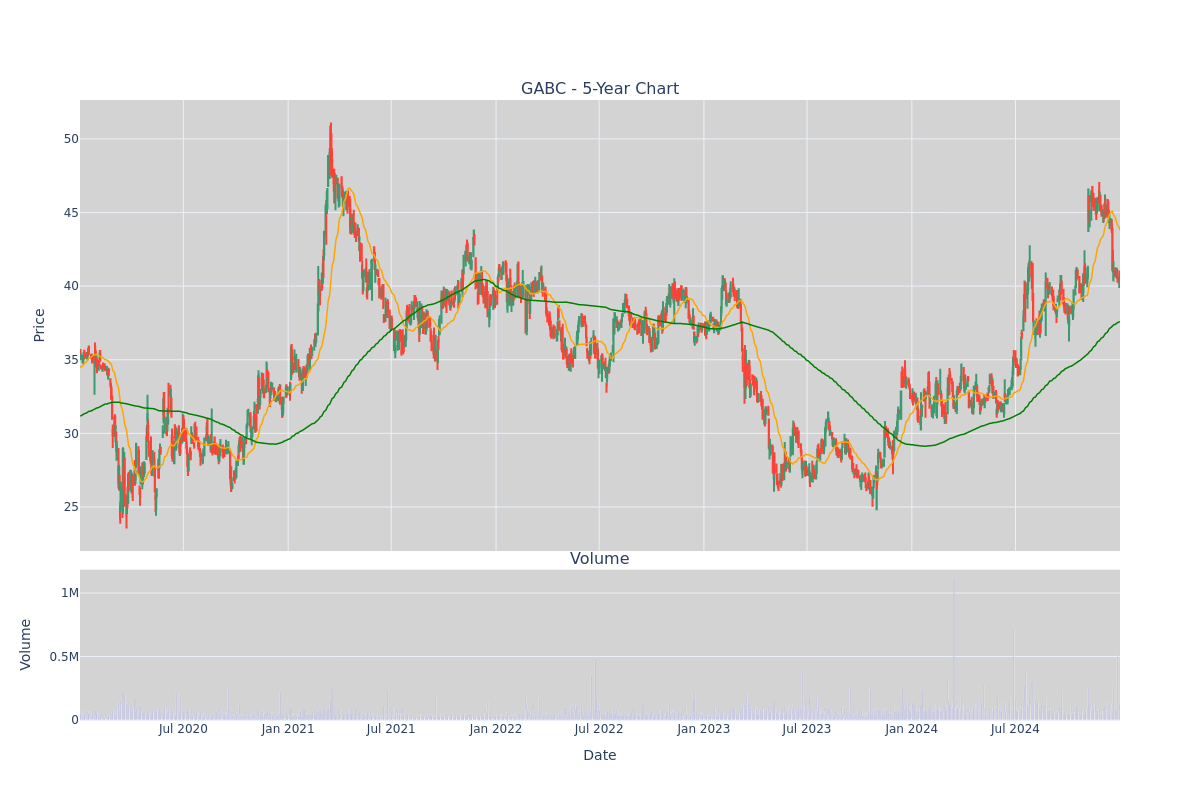Select the "Jan 2021" date tick
The image size is (1200, 800).
[288, 729]
